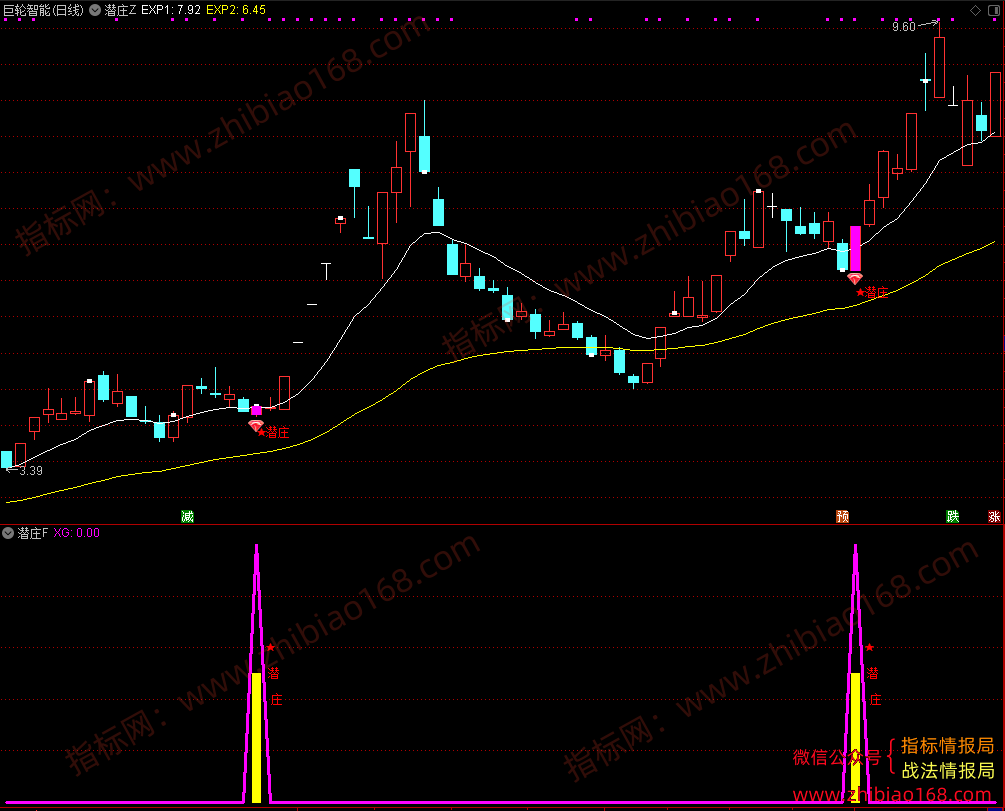Screen dimensions: 1005x811
Task: Click the green 减 marker at bottom
Action: (187, 516)
